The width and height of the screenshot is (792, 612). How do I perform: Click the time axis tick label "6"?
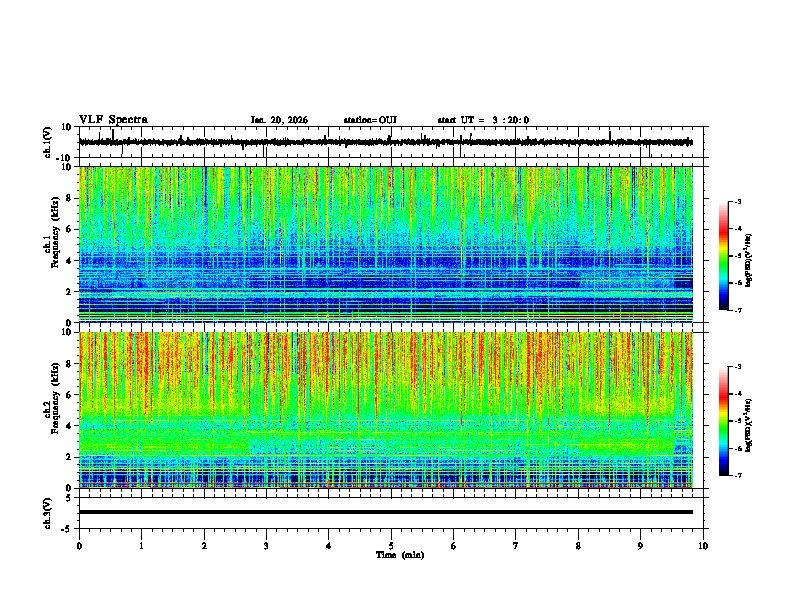pyautogui.click(x=454, y=546)
